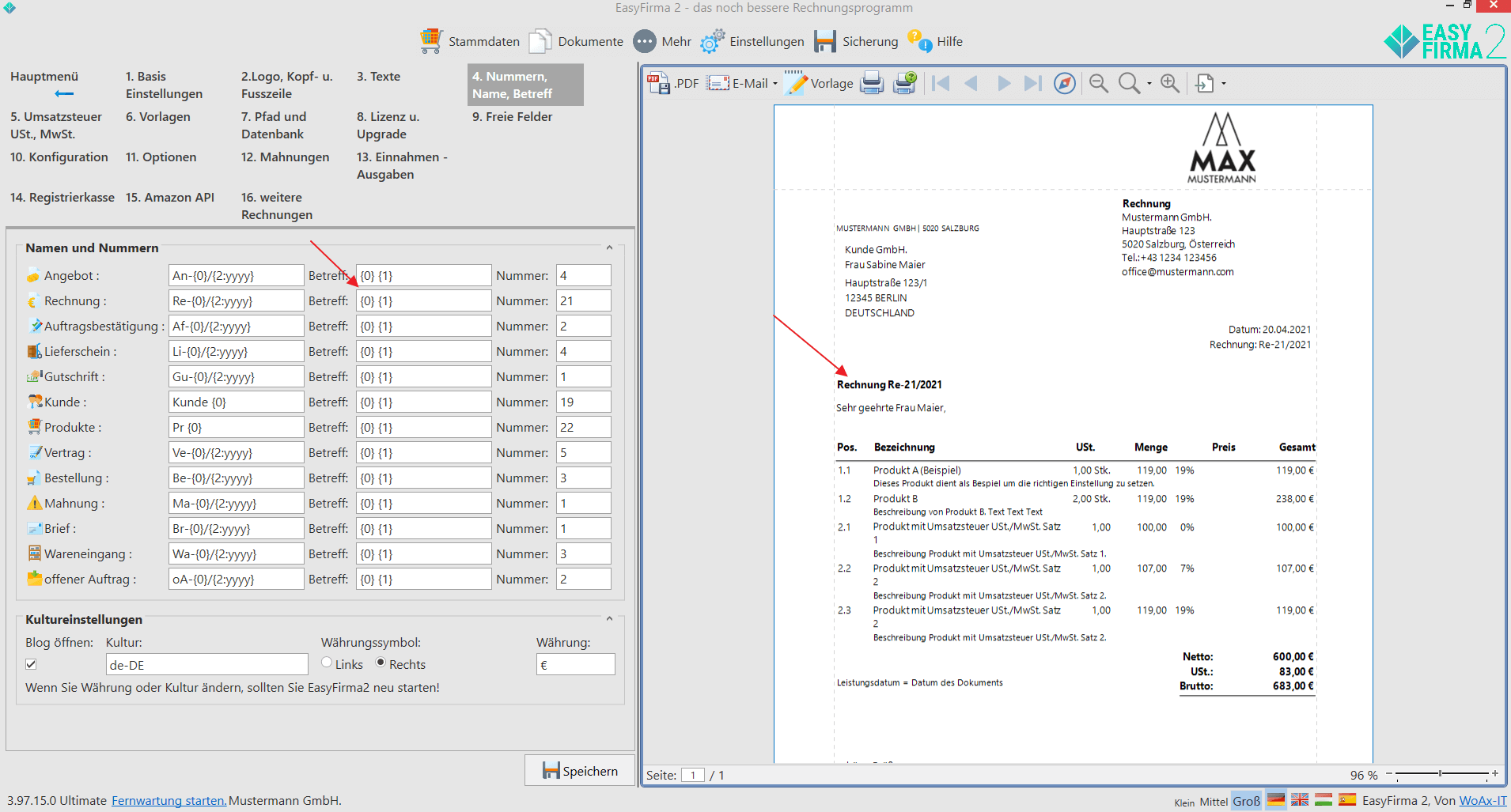Export preview with the PDF icon
1511x812 pixels.
659,83
